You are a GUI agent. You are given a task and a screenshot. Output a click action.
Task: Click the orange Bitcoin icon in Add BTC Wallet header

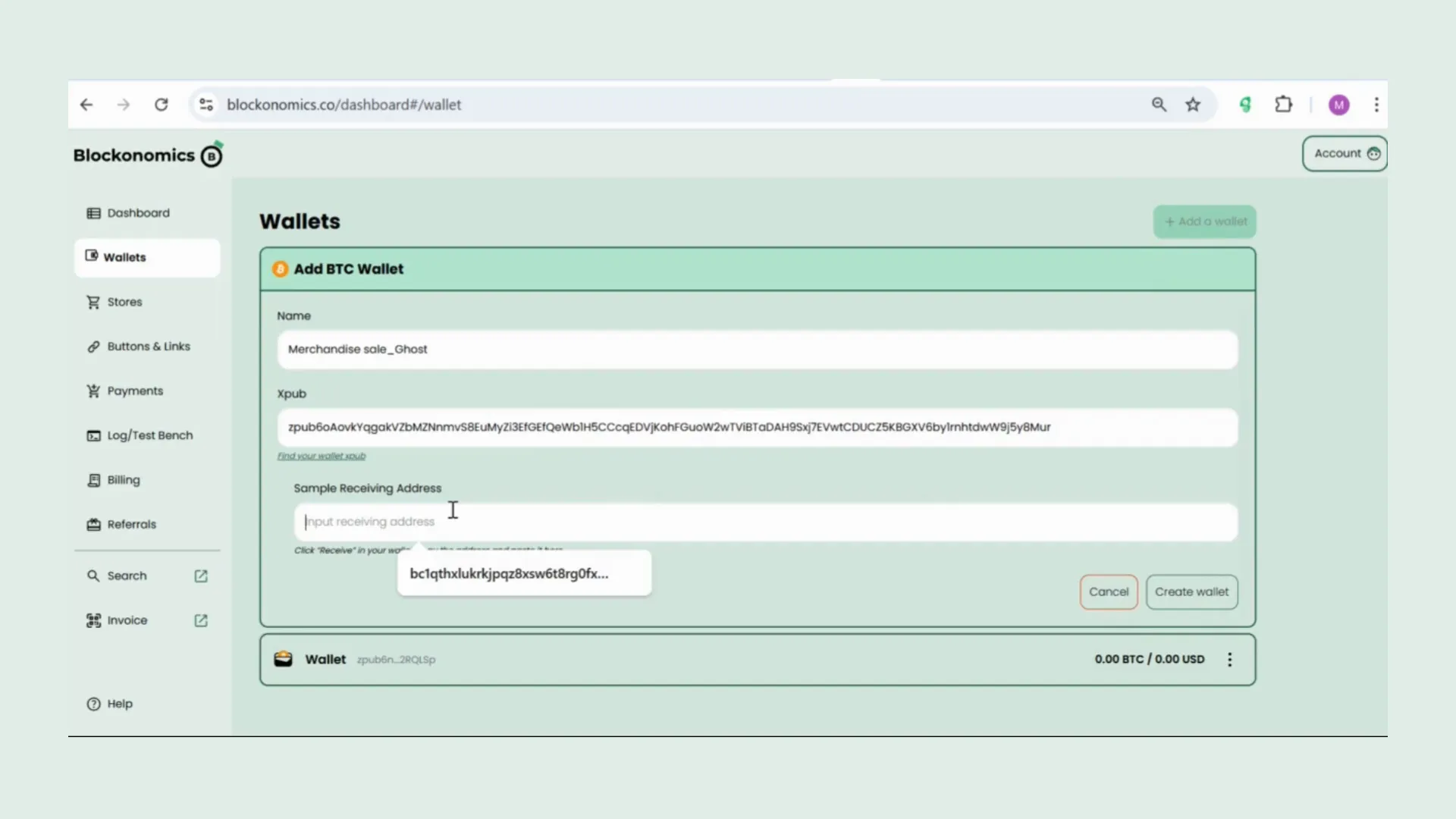(280, 269)
